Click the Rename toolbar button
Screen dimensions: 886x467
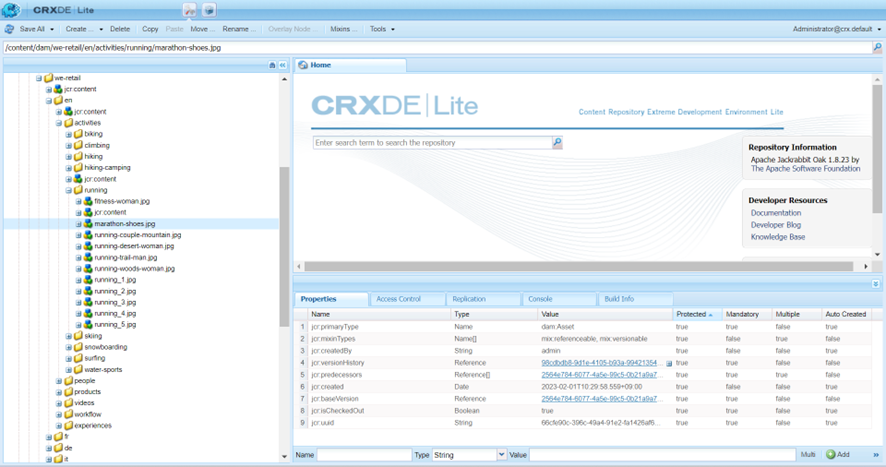[x=238, y=29]
